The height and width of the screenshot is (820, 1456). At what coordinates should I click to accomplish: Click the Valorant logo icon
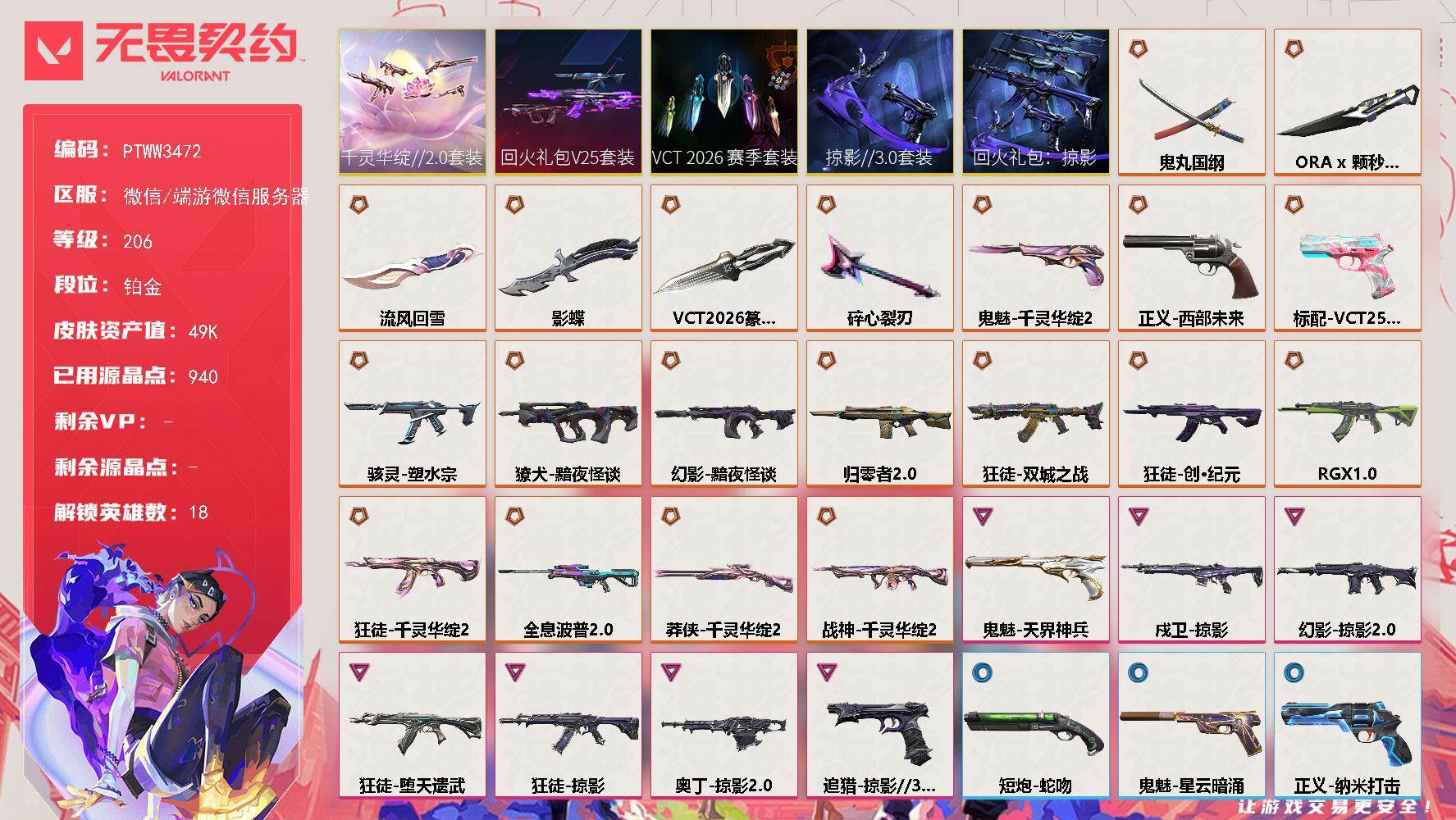click(54, 51)
